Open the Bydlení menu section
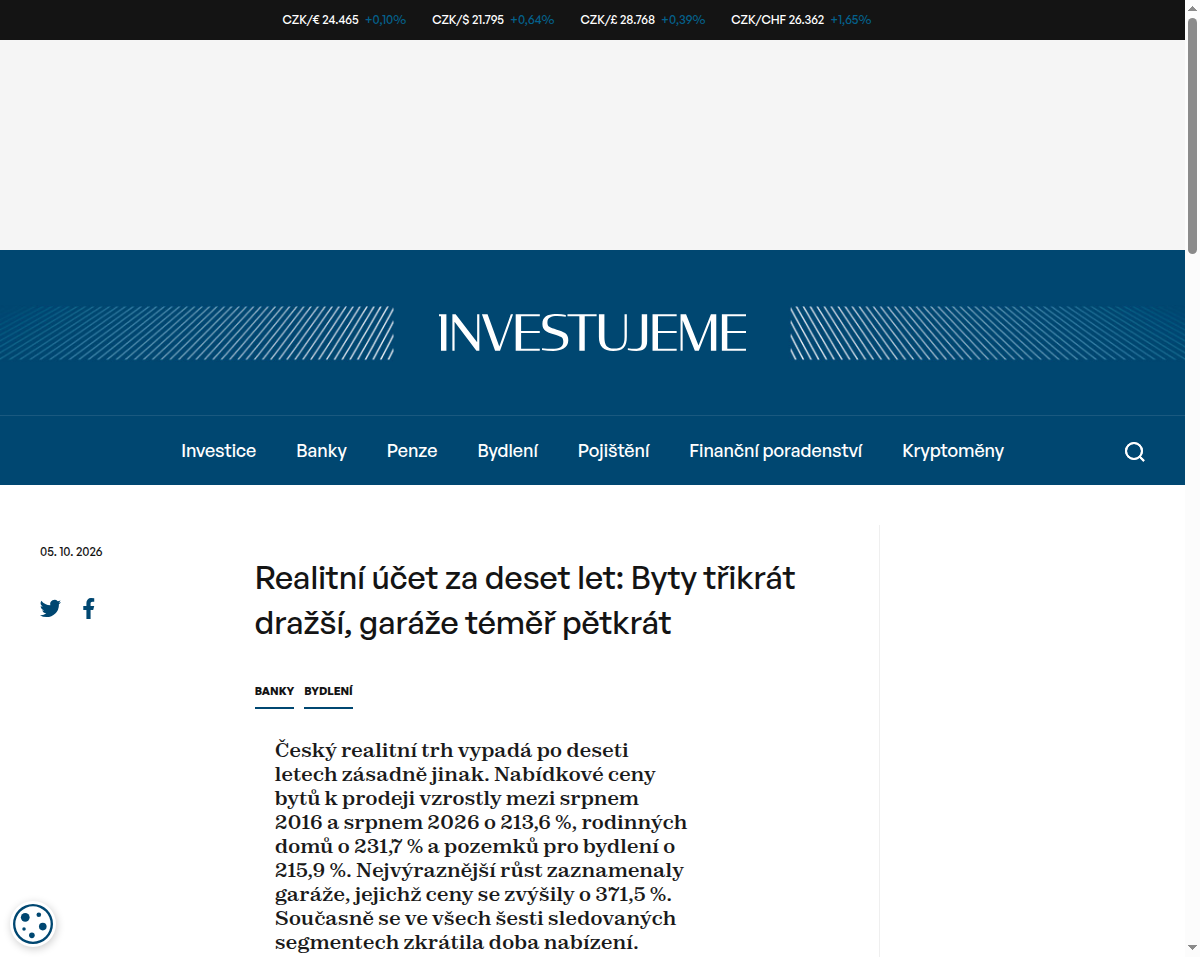The image size is (1200, 957). (x=508, y=451)
